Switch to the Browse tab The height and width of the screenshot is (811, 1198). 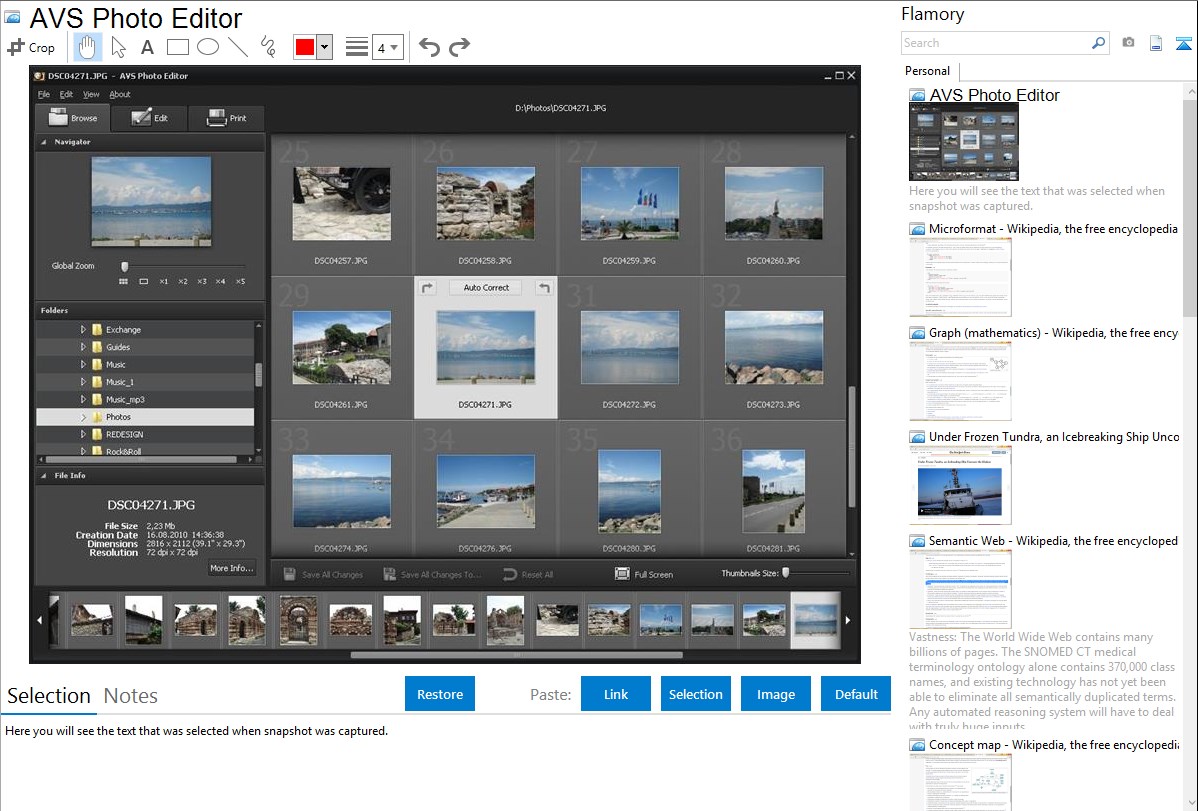click(73, 118)
